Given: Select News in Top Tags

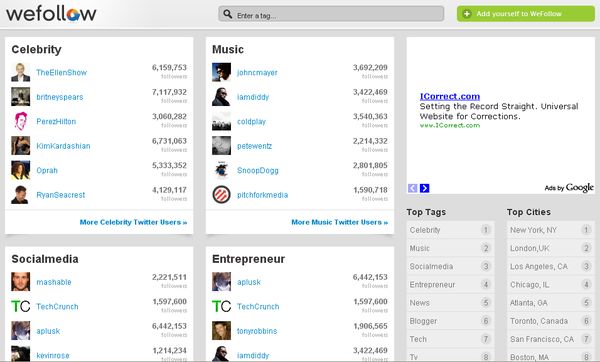Looking at the screenshot, I should coord(450,303).
